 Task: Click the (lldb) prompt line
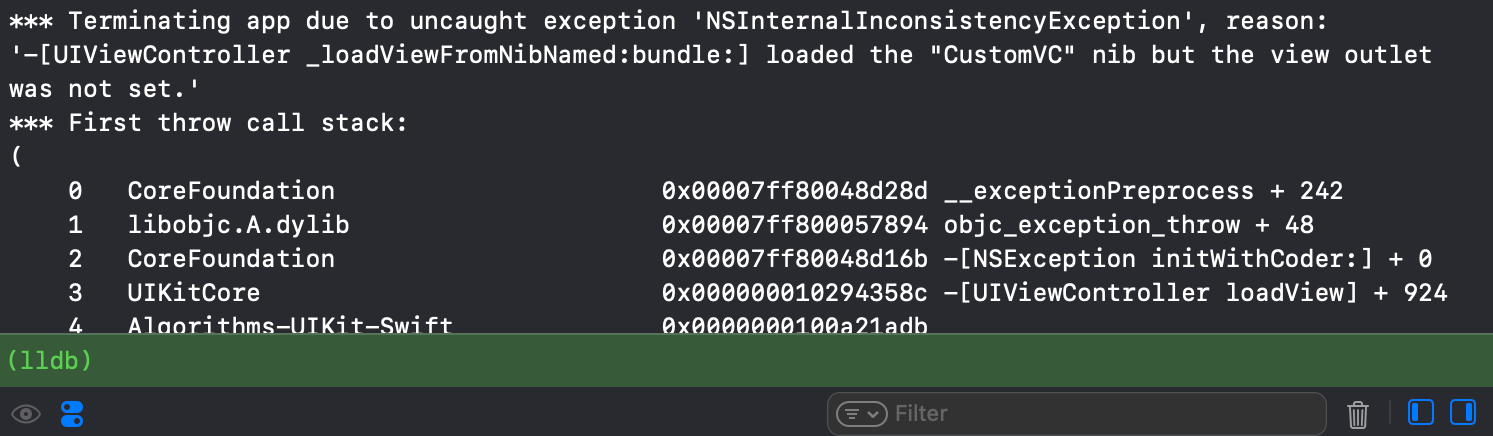746,360
